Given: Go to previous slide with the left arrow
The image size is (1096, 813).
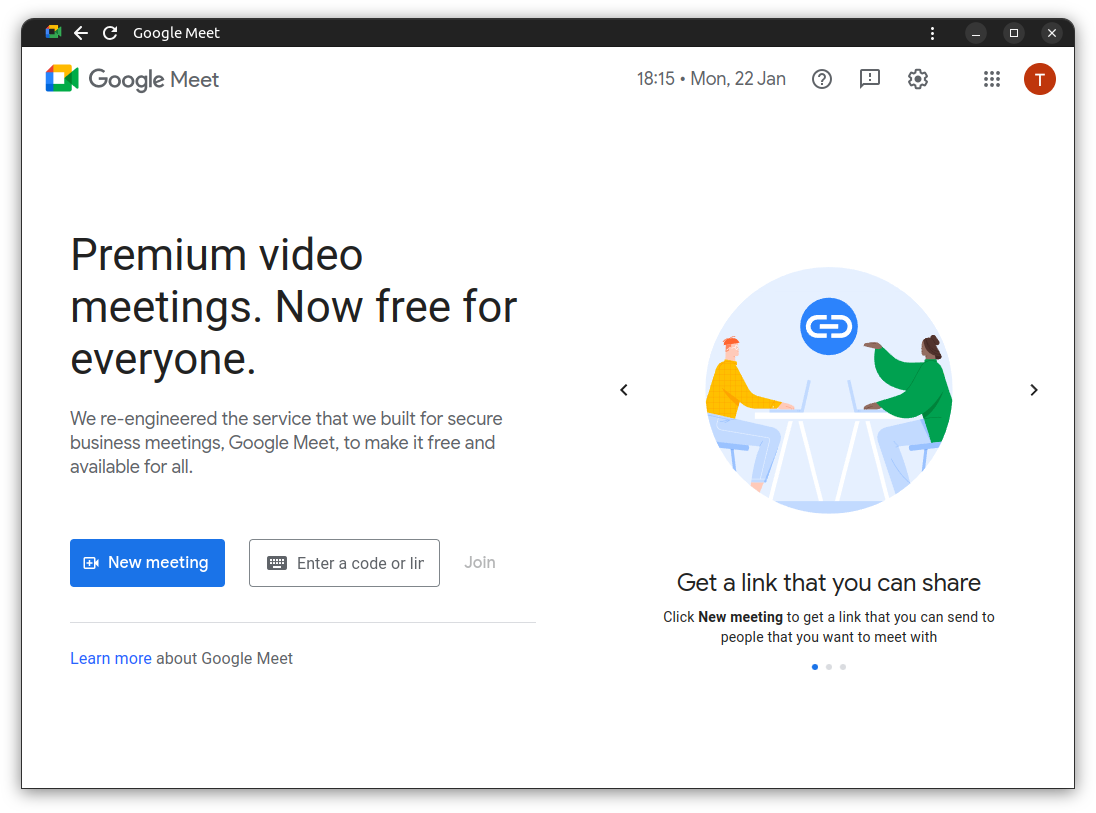Looking at the screenshot, I should pyautogui.click(x=623, y=390).
